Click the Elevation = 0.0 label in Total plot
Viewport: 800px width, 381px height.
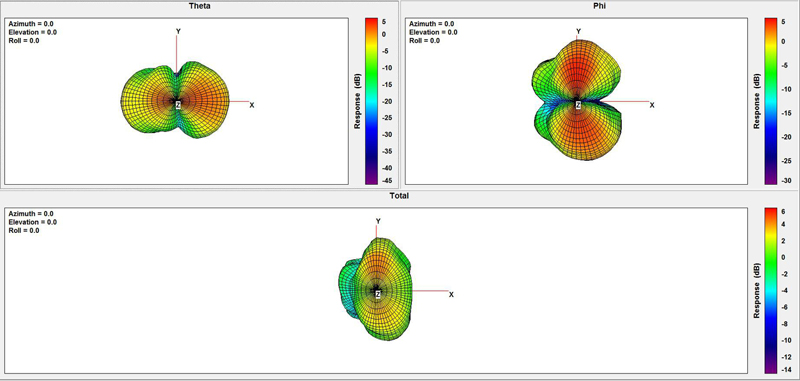pyautogui.click(x=33, y=222)
